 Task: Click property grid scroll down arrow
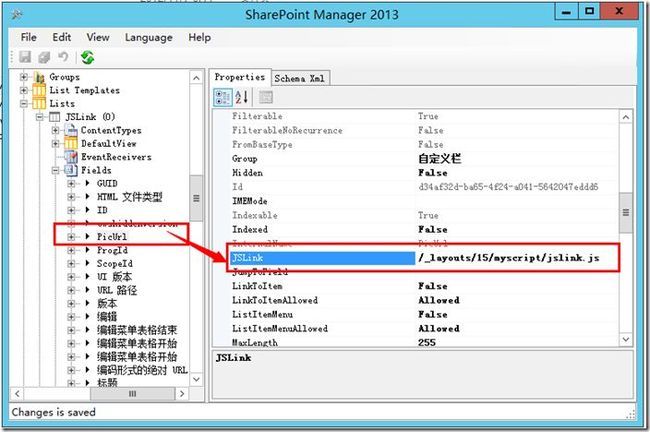(626, 340)
